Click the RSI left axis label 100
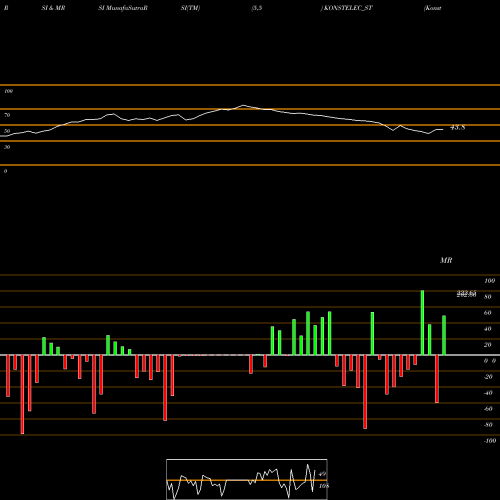Viewport: 500px width, 500px height. tap(8, 91)
